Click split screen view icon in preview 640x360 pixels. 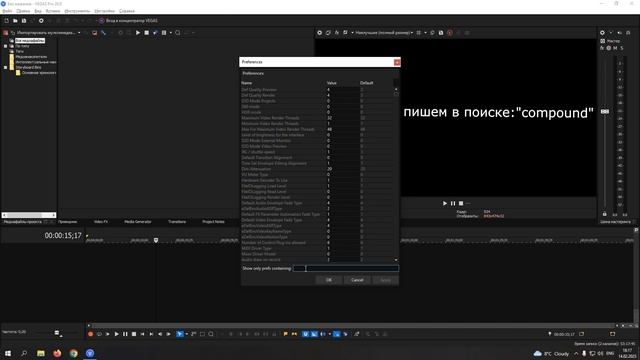pos(346,33)
